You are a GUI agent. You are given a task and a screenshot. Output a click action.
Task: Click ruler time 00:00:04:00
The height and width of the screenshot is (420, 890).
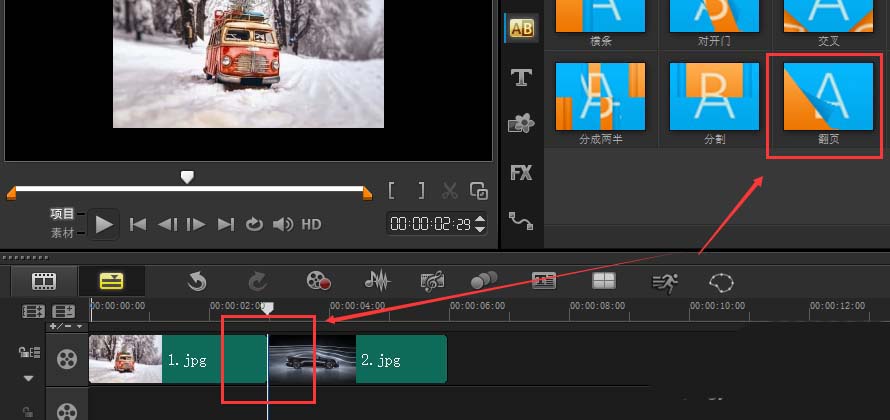[358, 306]
